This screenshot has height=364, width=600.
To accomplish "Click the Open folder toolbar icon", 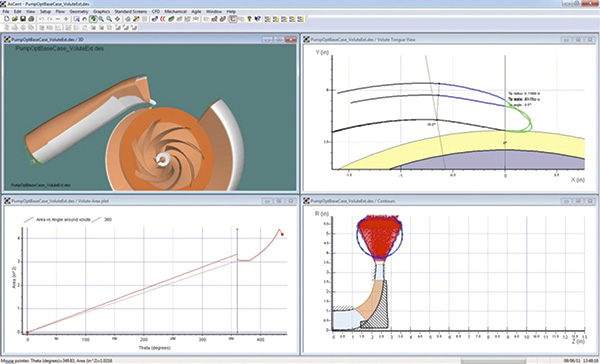I will pyautogui.click(x=15, y=19).
